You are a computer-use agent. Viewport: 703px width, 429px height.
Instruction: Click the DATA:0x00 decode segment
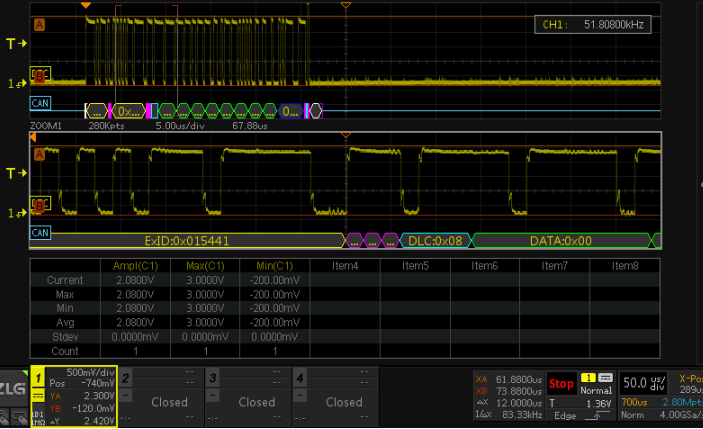[560, 241]
